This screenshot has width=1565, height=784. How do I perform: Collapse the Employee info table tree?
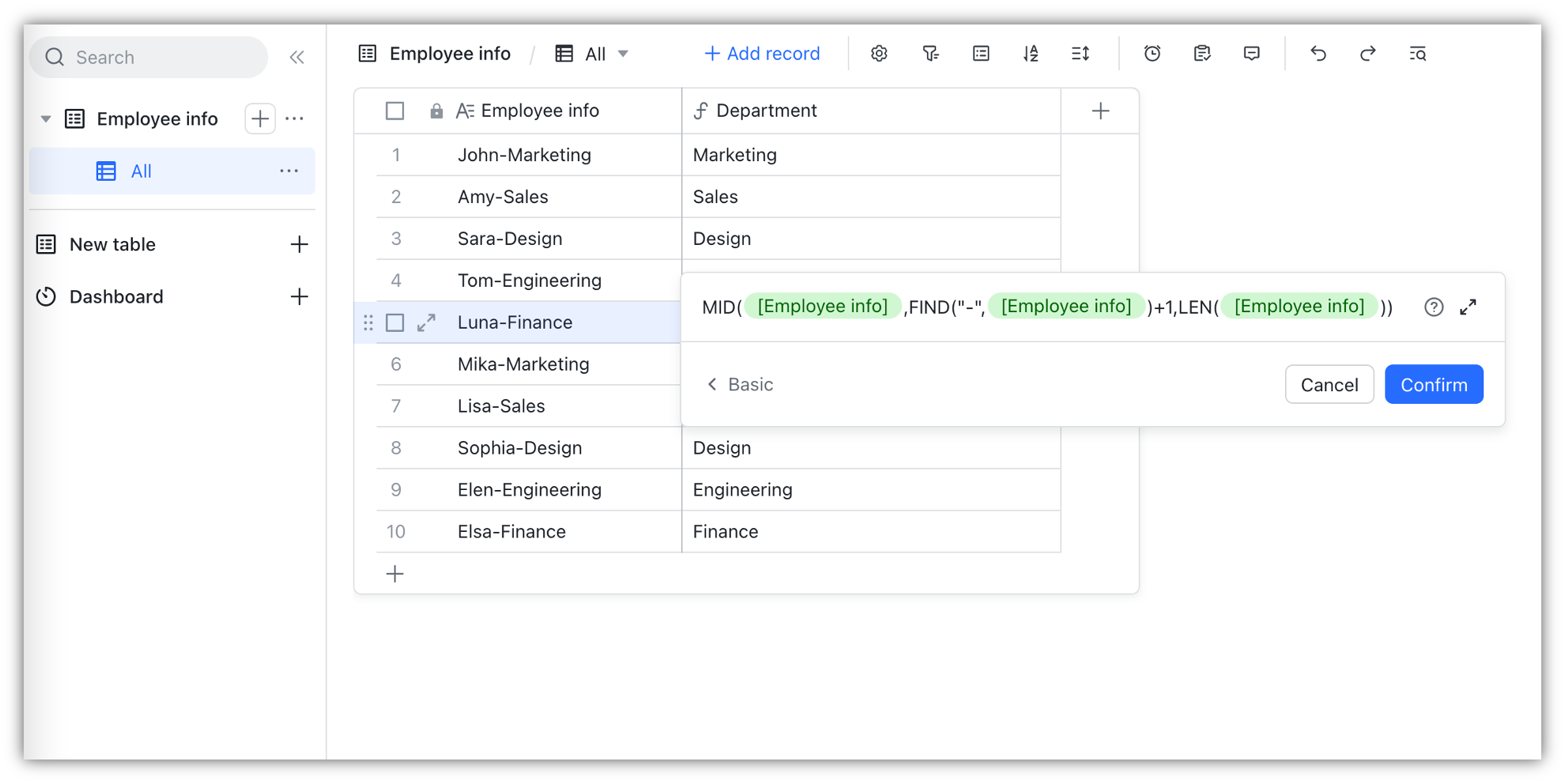click(45, 118)
